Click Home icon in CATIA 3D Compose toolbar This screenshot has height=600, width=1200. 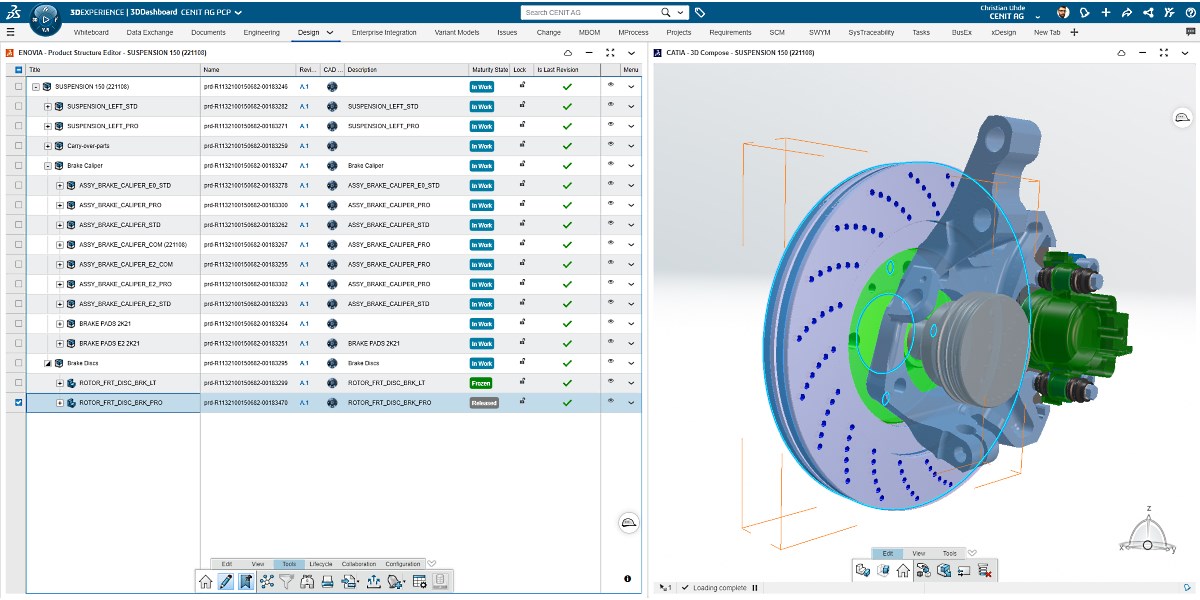pyautogui.click(x=903, y=570)
